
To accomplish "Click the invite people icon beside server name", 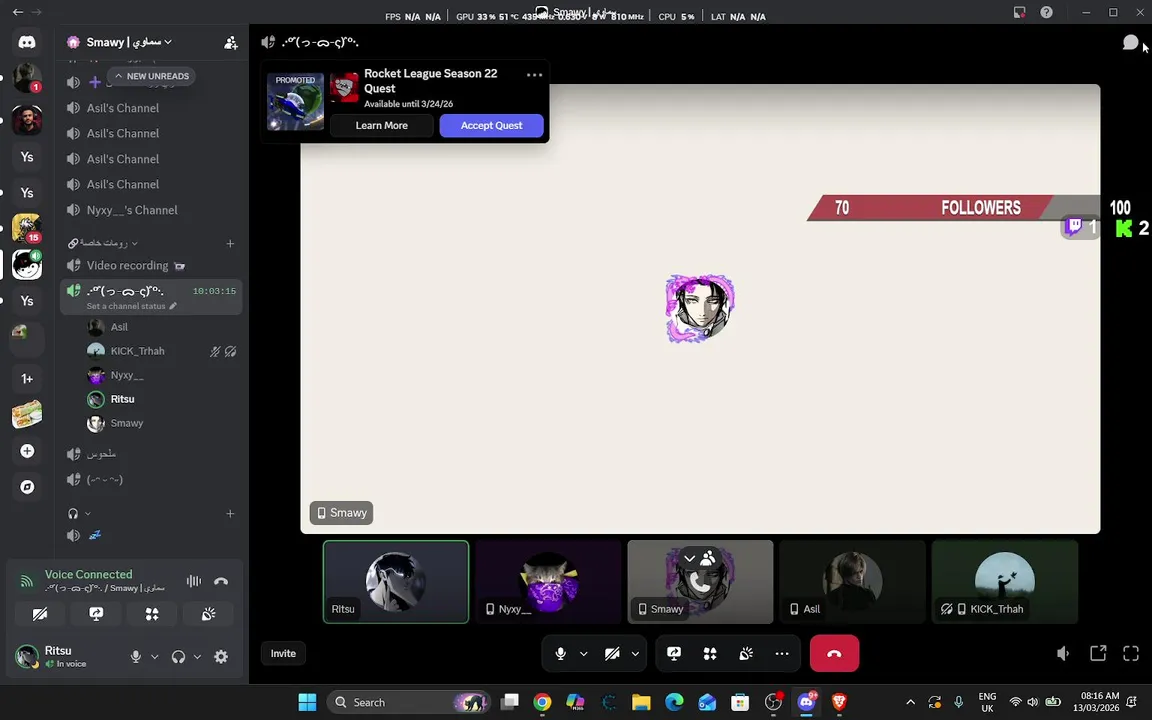I will 231,43.
